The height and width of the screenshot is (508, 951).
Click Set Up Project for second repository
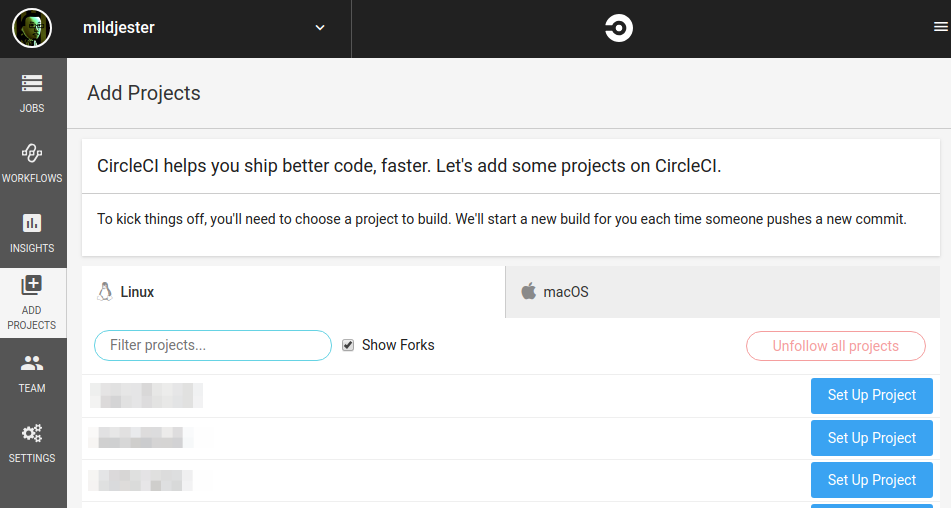tap(872, 438)
